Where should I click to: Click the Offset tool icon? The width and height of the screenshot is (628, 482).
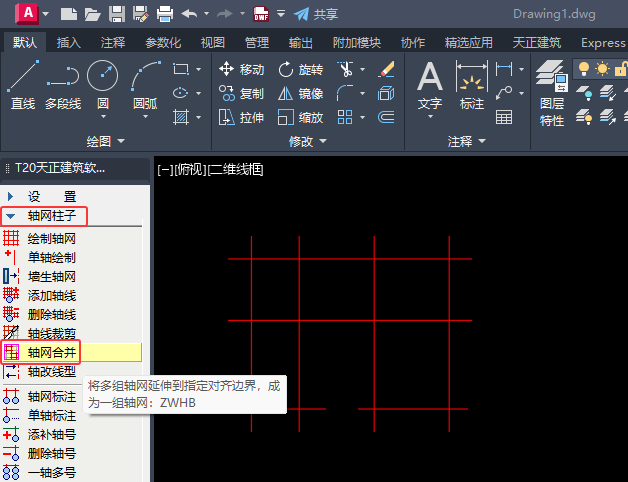click(x=386, y=117)
